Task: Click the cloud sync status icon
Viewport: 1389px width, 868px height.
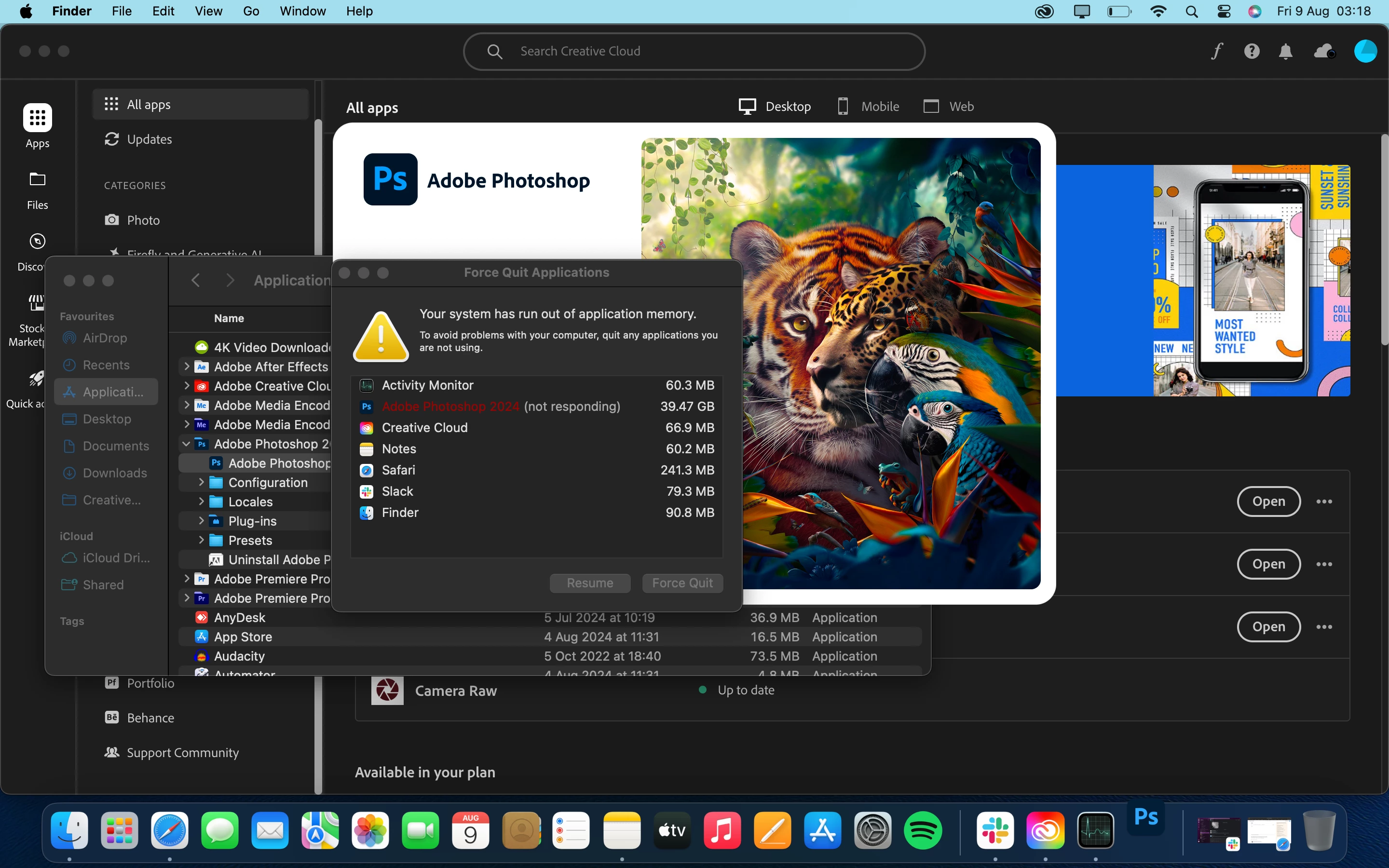Action: (x=1324, y=52)
